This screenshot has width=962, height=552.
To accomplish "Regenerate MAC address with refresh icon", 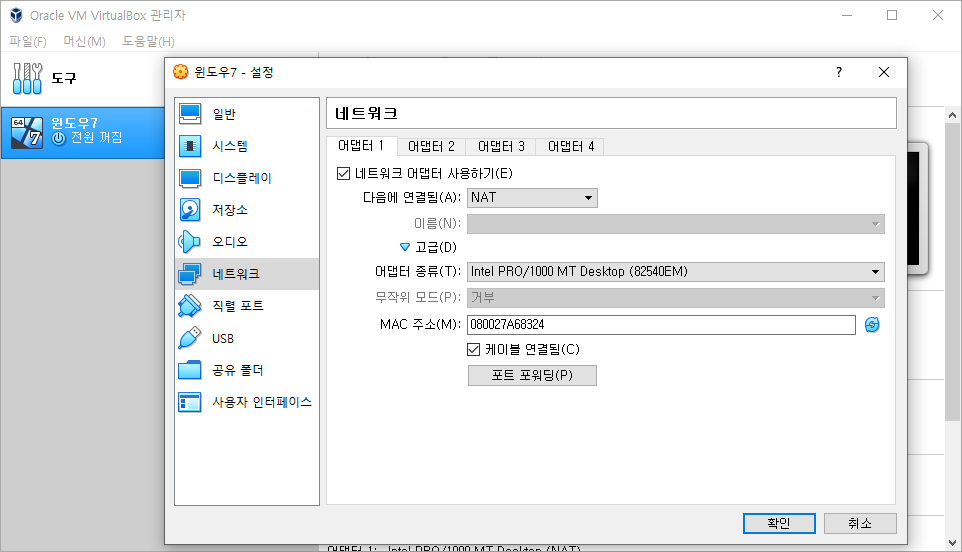I will tap(872, 324).
